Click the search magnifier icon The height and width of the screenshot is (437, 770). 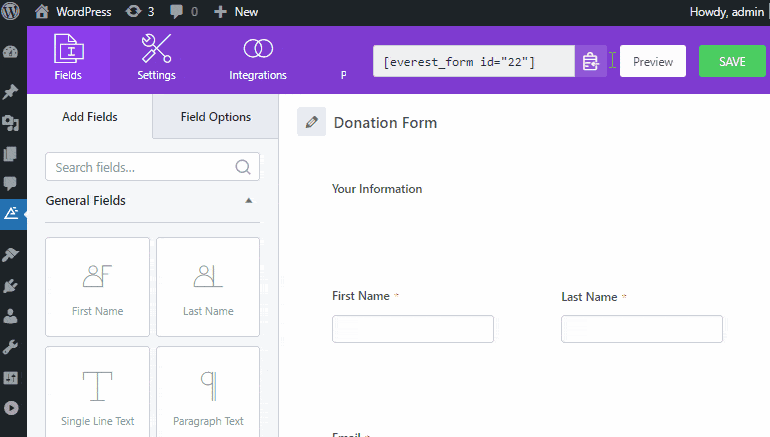click(243, 167)
